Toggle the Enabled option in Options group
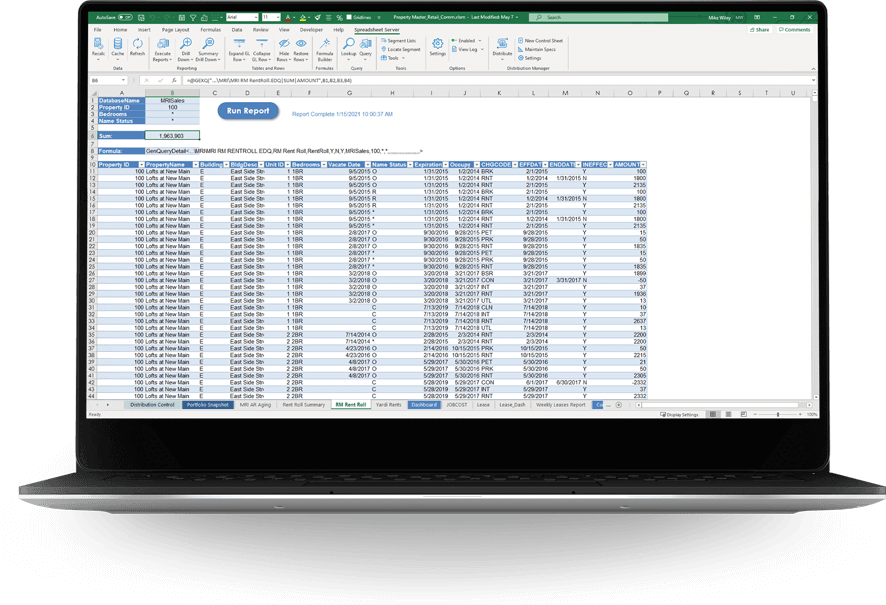Image resolution: width=886 pixels, height=605 pixels. (467, 40)
